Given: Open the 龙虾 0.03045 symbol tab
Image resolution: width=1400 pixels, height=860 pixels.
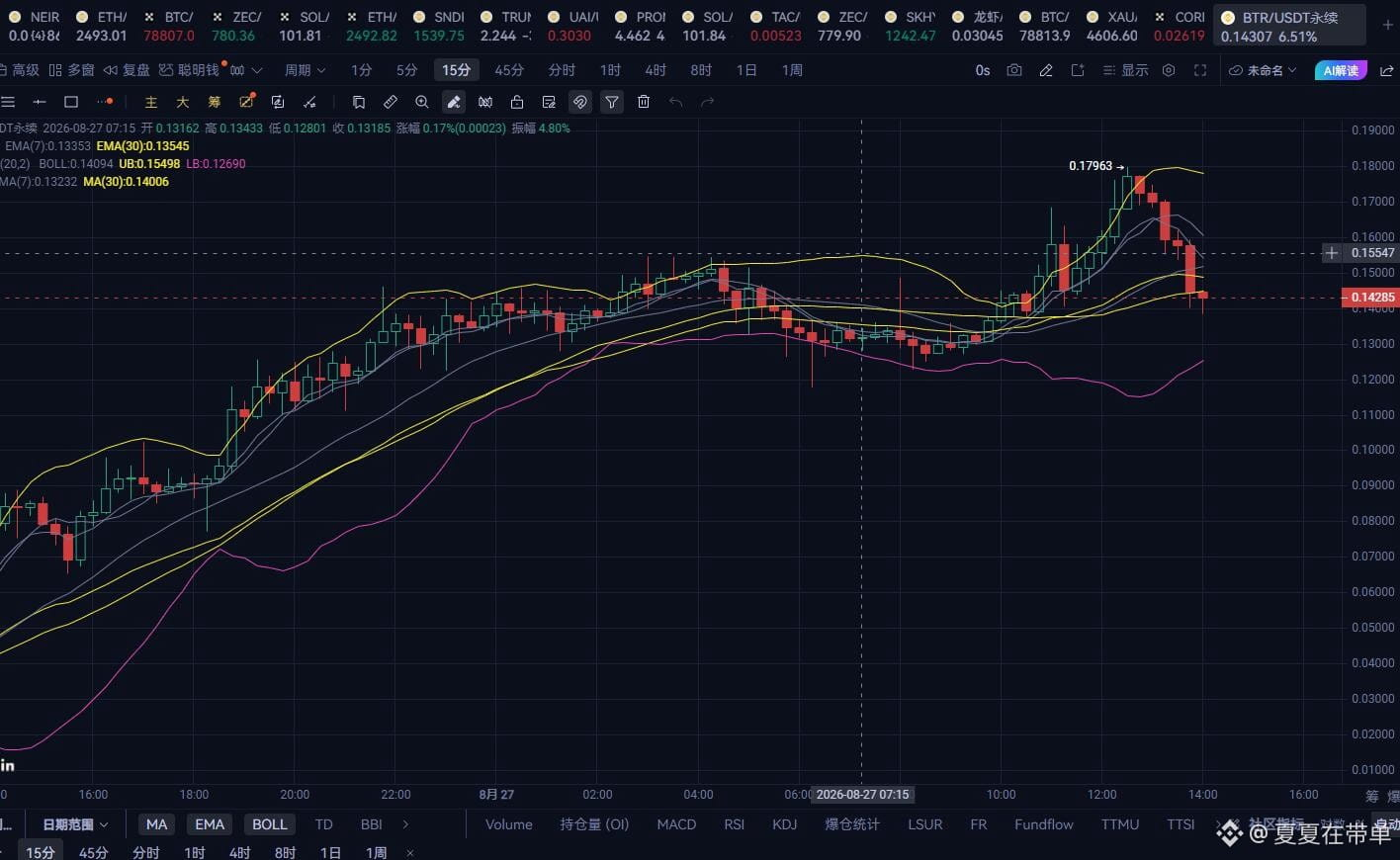Looking at the screenshot, I should point(977,26).
